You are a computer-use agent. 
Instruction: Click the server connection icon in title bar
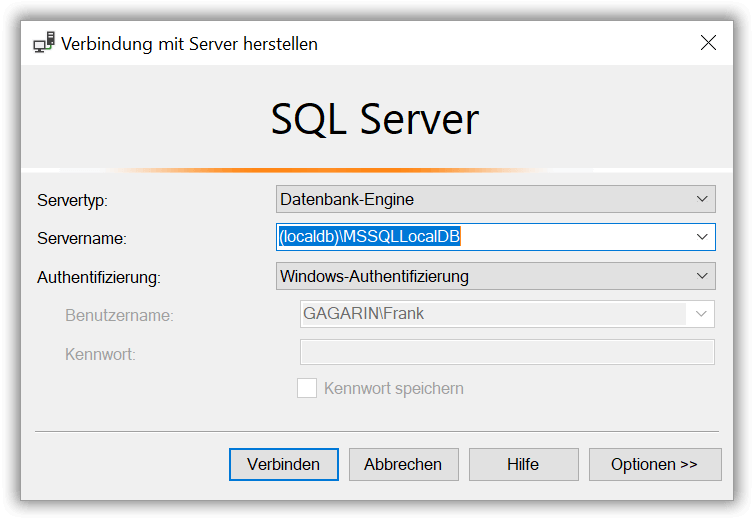click(44, 43)
